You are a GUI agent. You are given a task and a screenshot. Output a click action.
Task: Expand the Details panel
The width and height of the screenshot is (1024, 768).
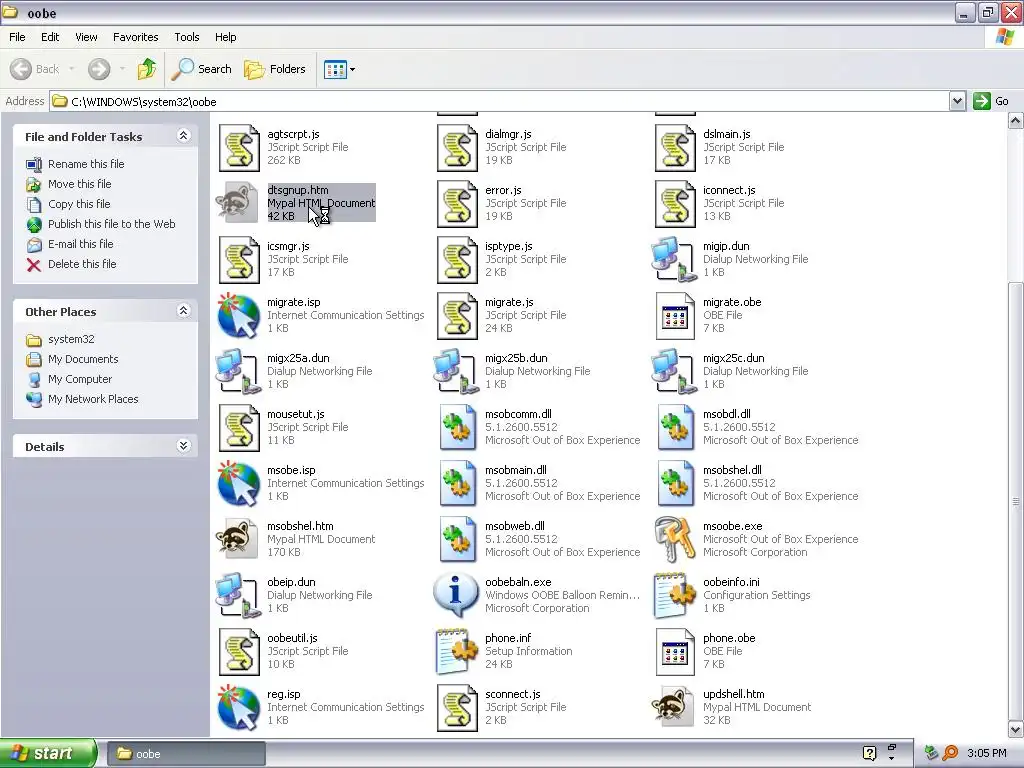pos(184,445)
